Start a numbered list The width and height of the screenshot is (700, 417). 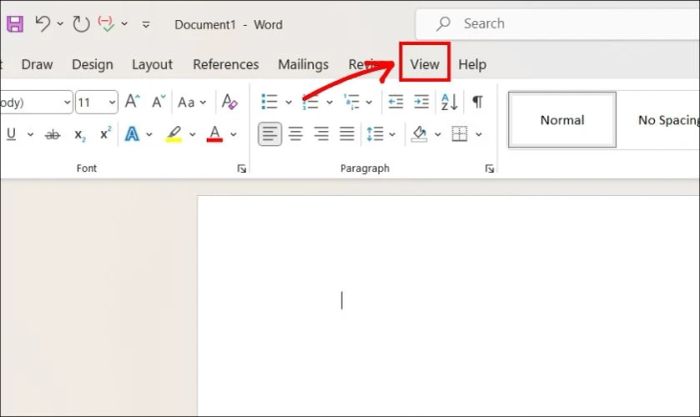310,102
